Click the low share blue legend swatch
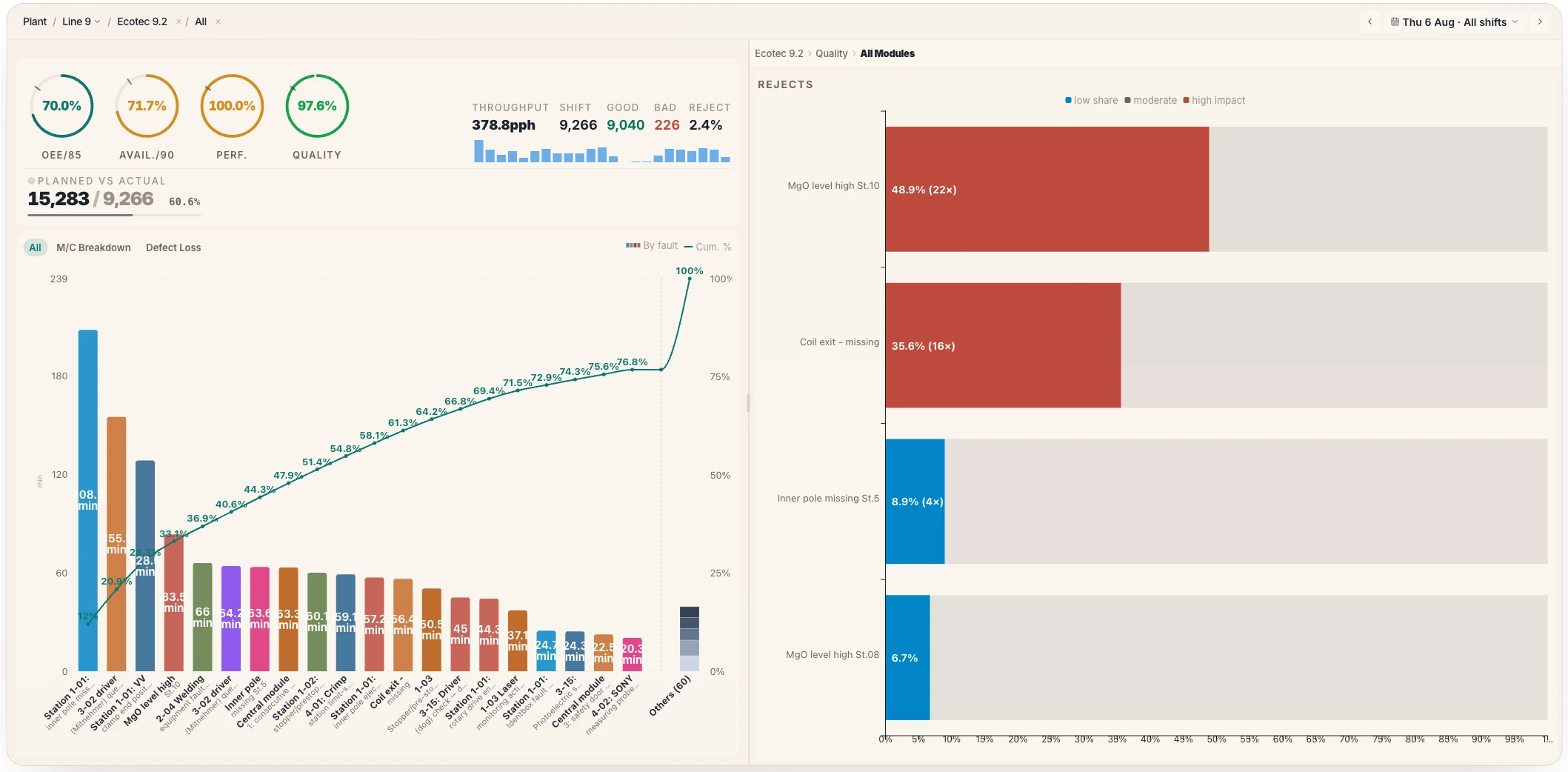The width and height of the screenshot is (1568, 772). tap(1068, 100)
